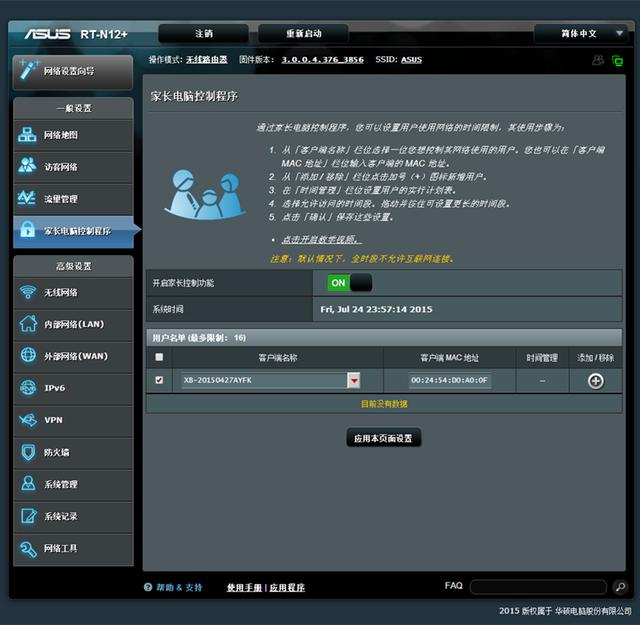Image resolution: width=640 pixels, height=625 pixels.
Task: Open the 点击开启教学视频 tutorial link
Action: (321, 239)
